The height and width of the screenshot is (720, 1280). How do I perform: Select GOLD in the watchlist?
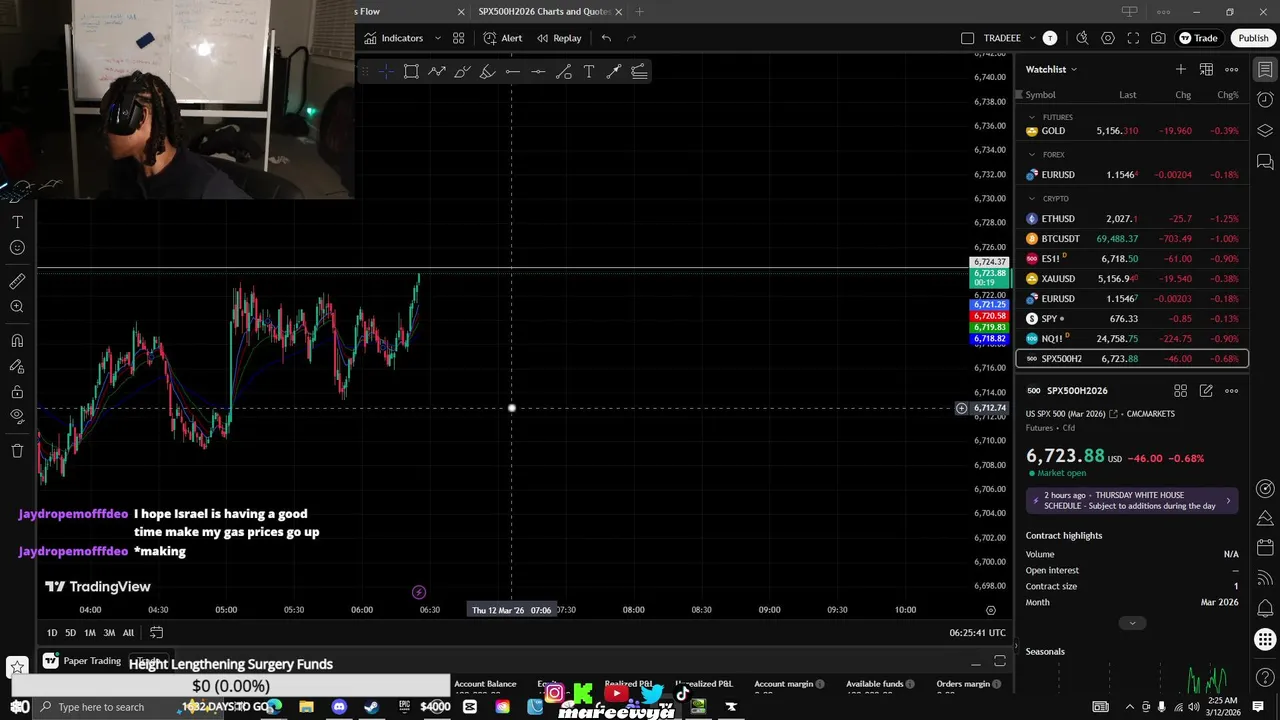click(x=1132, y=131)
